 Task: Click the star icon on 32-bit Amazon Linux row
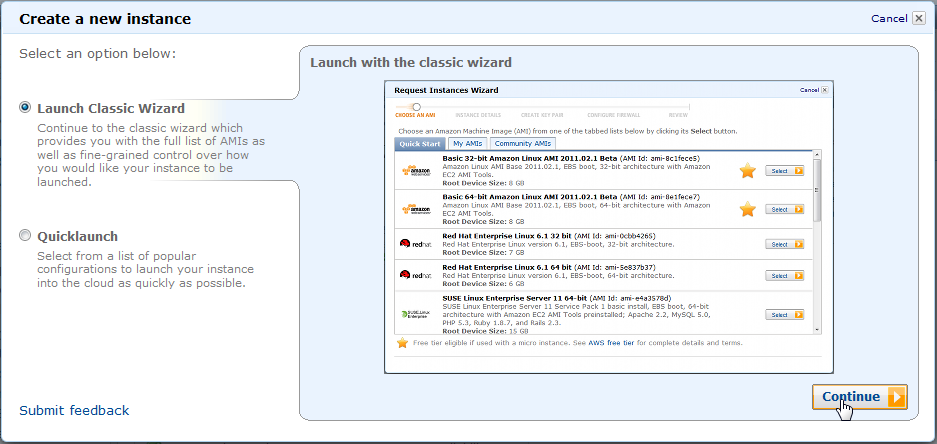click(x=748, y=171)
